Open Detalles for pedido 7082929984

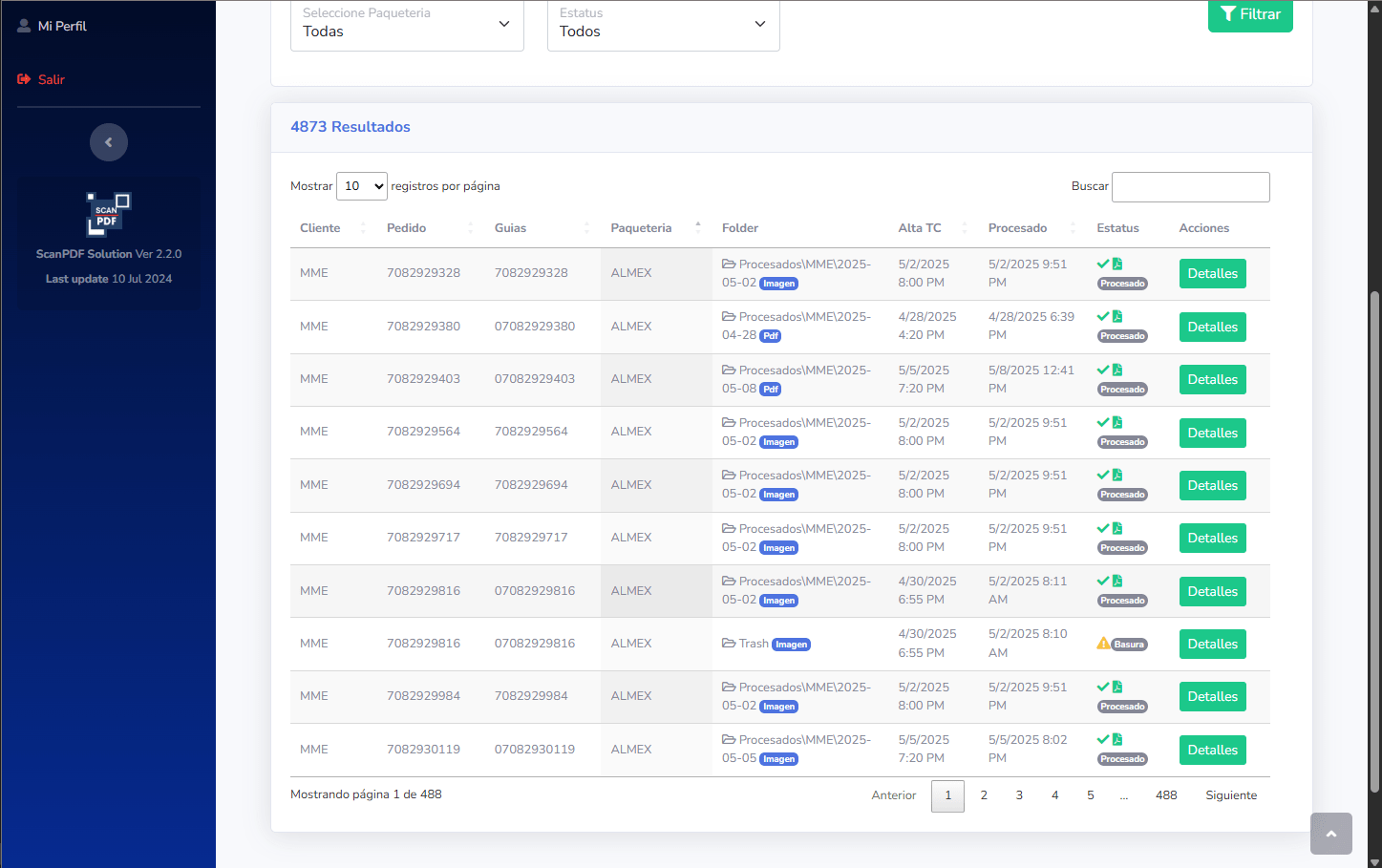(1213, 697)
